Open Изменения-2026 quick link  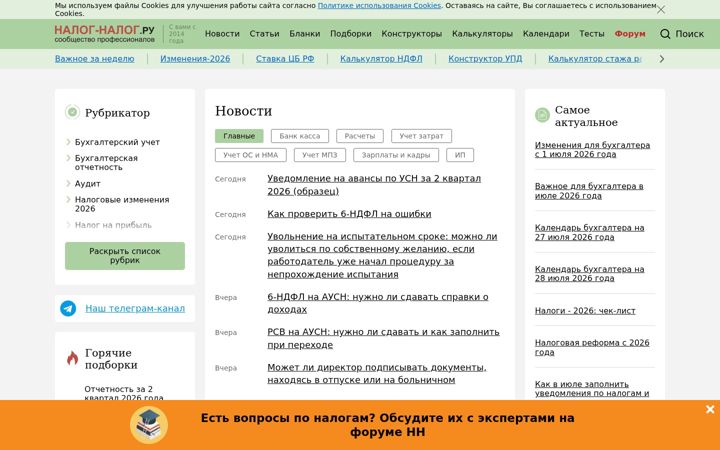(x=195, y=59)
